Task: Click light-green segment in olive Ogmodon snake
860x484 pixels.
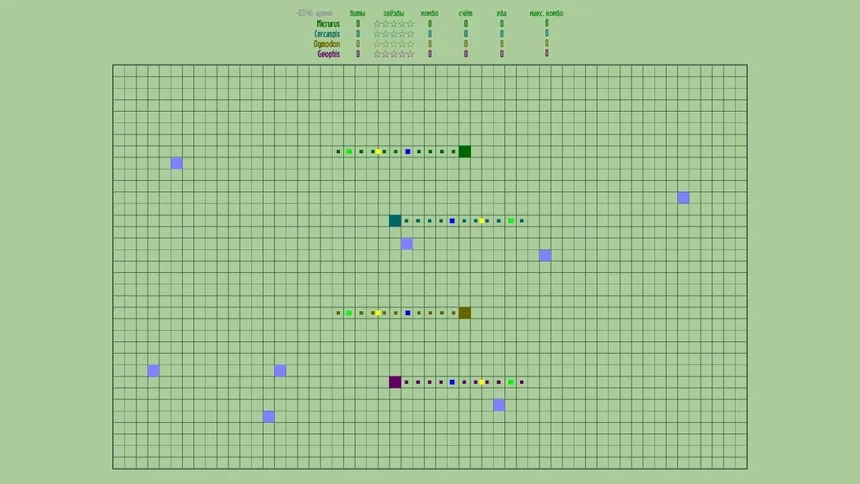Action: pos(349,313)
